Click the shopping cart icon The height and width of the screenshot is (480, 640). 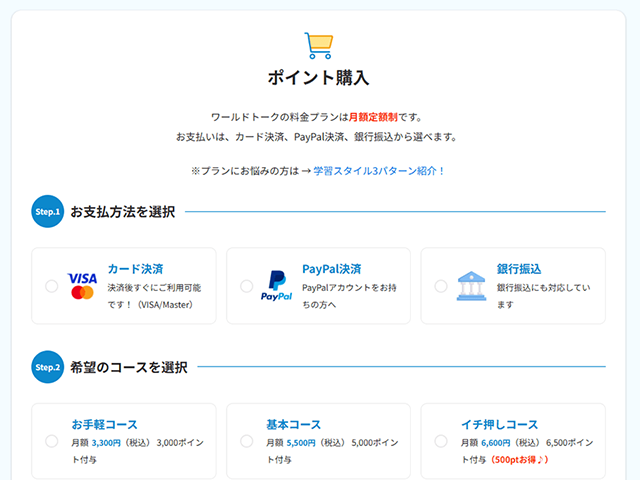[x=319, y=46]
